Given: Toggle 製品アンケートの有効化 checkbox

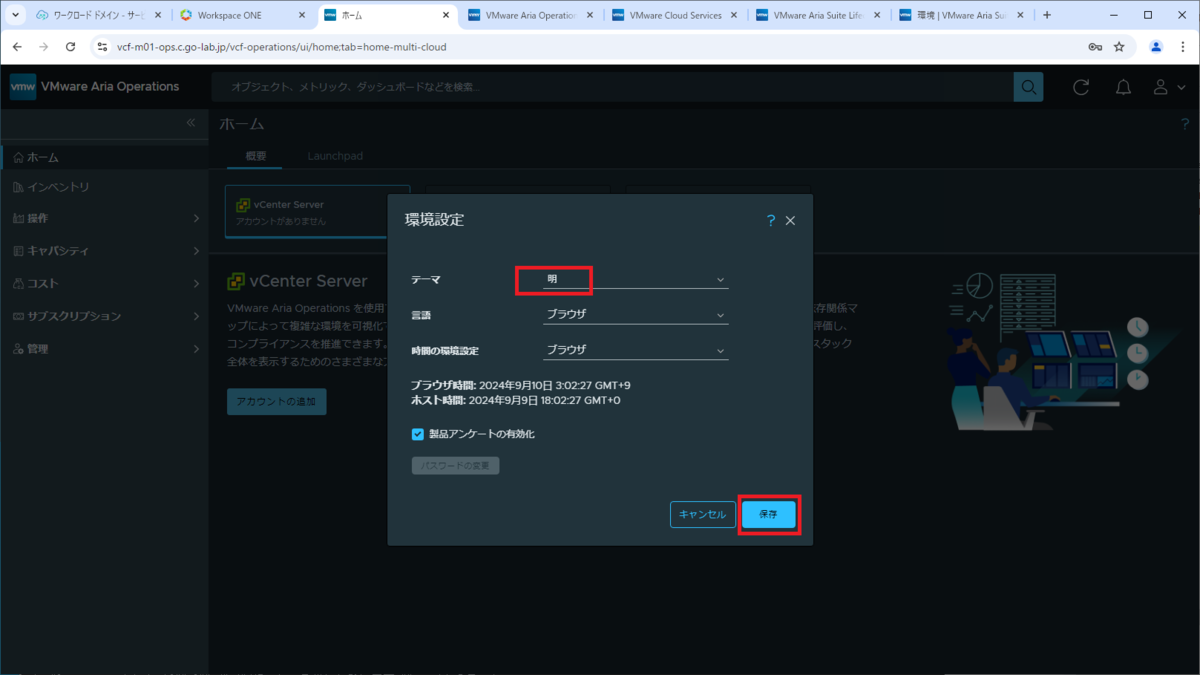Looking at the screenshot, I should pos(418,434).
